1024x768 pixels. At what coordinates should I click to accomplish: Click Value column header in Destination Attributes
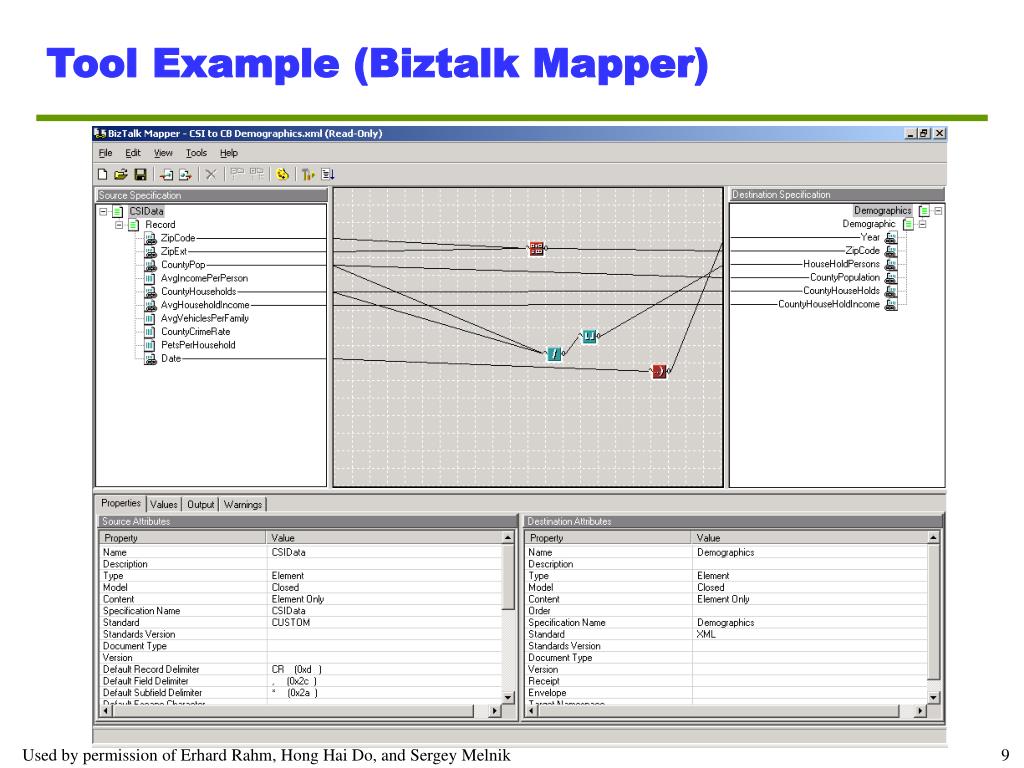click(x=810, y=538)
